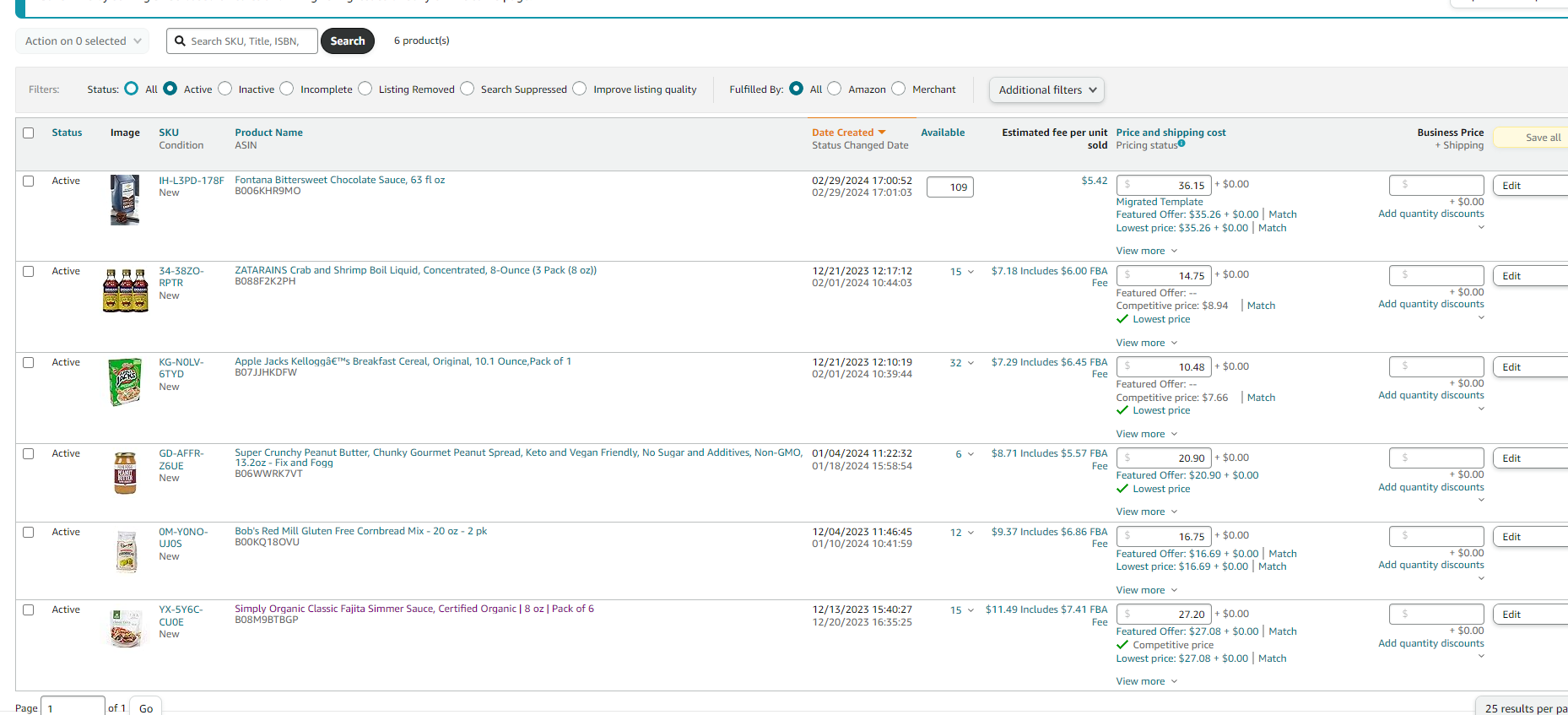Click the Go button for pagination
1568x715 pixels.
point(146,707)
